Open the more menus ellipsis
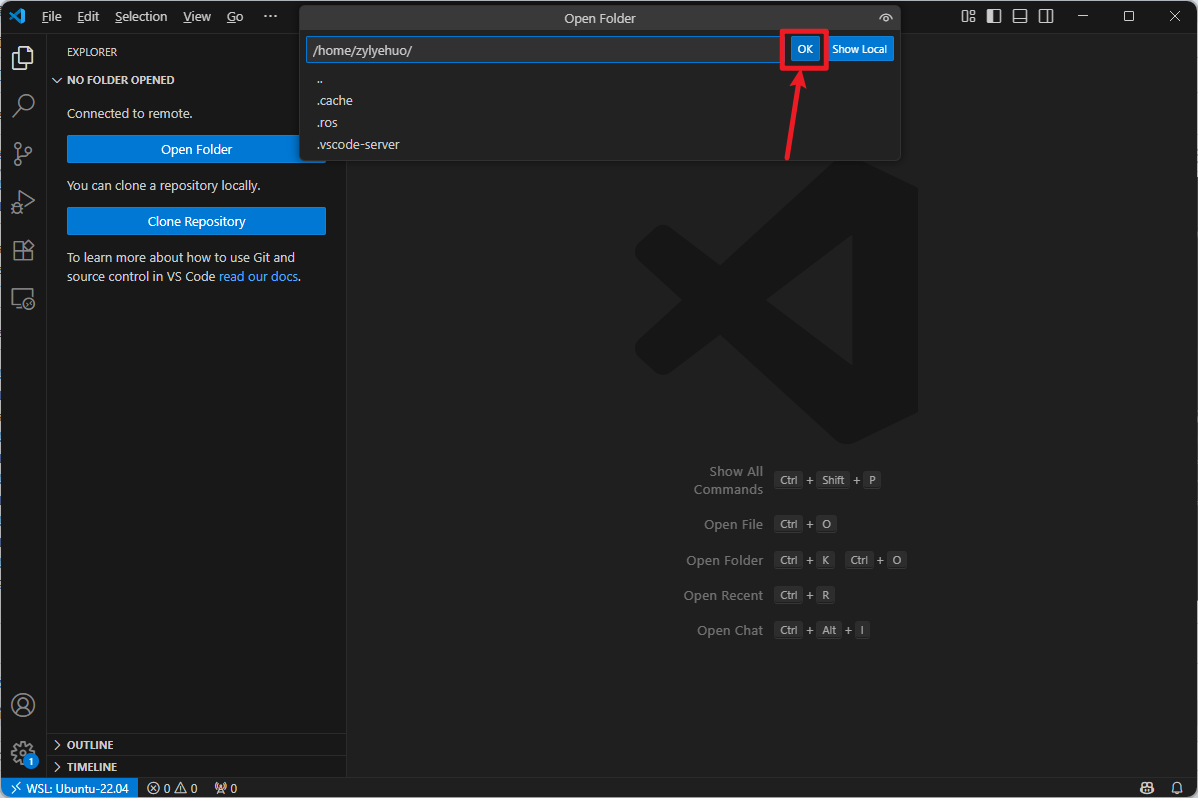Screen dimensions: 1198x798 click(x=270, y=16)
